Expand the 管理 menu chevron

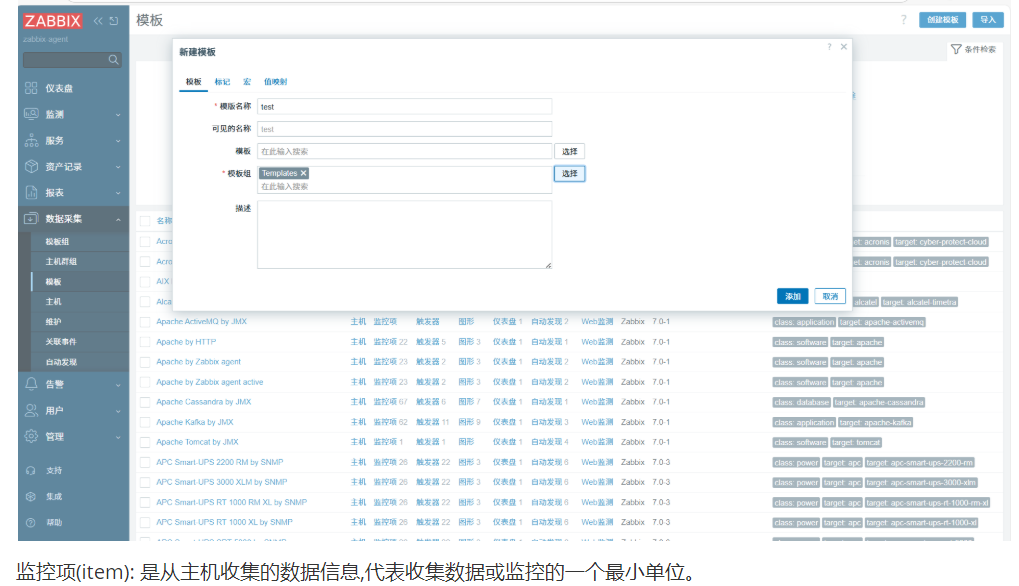click(118, 437)
